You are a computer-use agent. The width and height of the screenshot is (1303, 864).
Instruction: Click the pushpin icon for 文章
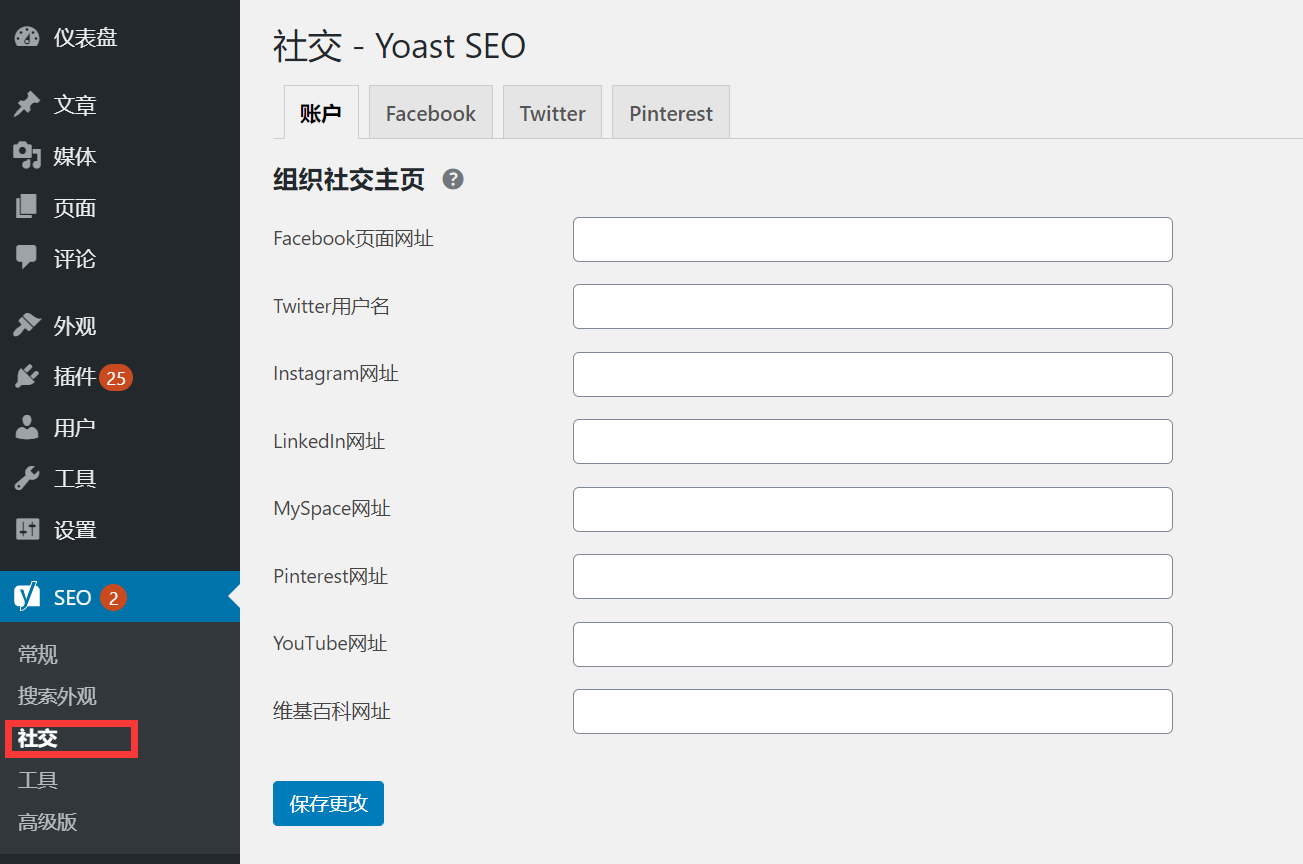point(27,105)
